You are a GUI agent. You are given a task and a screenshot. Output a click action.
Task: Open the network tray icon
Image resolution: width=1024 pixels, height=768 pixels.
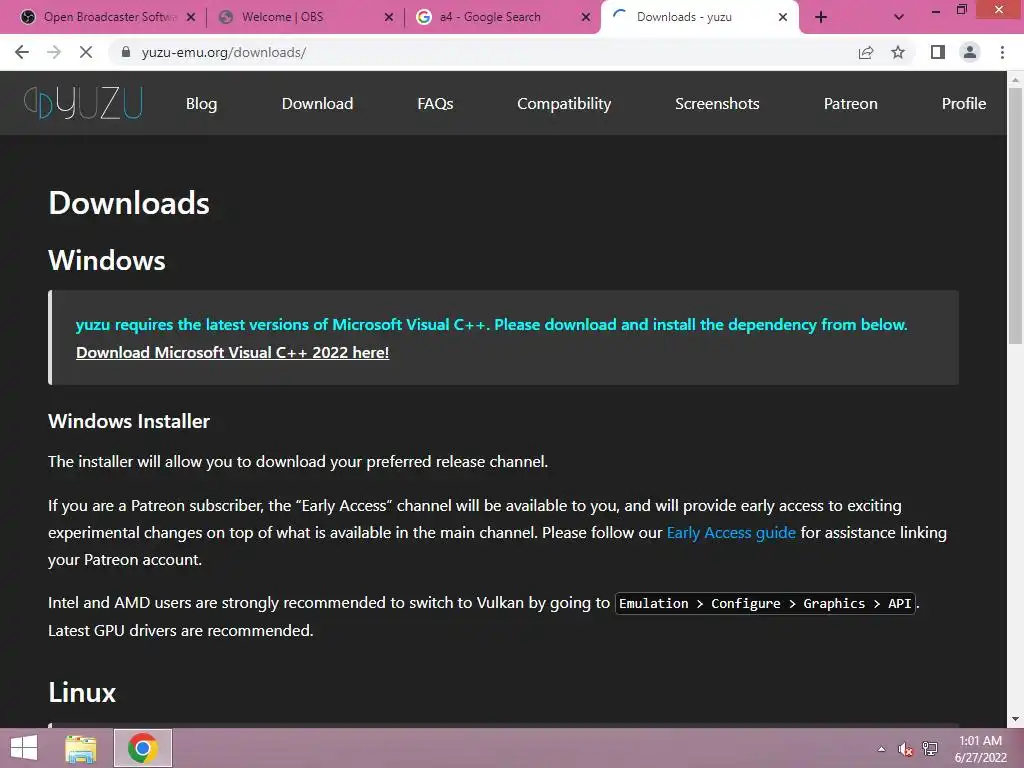pyautogui.click(x=930, y=748)
